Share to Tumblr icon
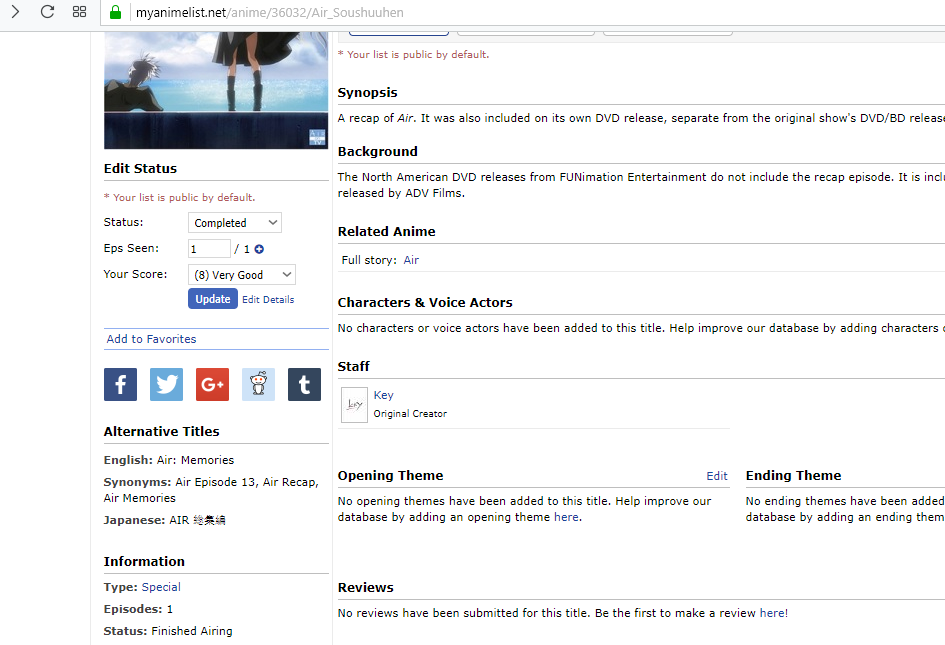This screenshot has width=945, height=645. [304, 384]
